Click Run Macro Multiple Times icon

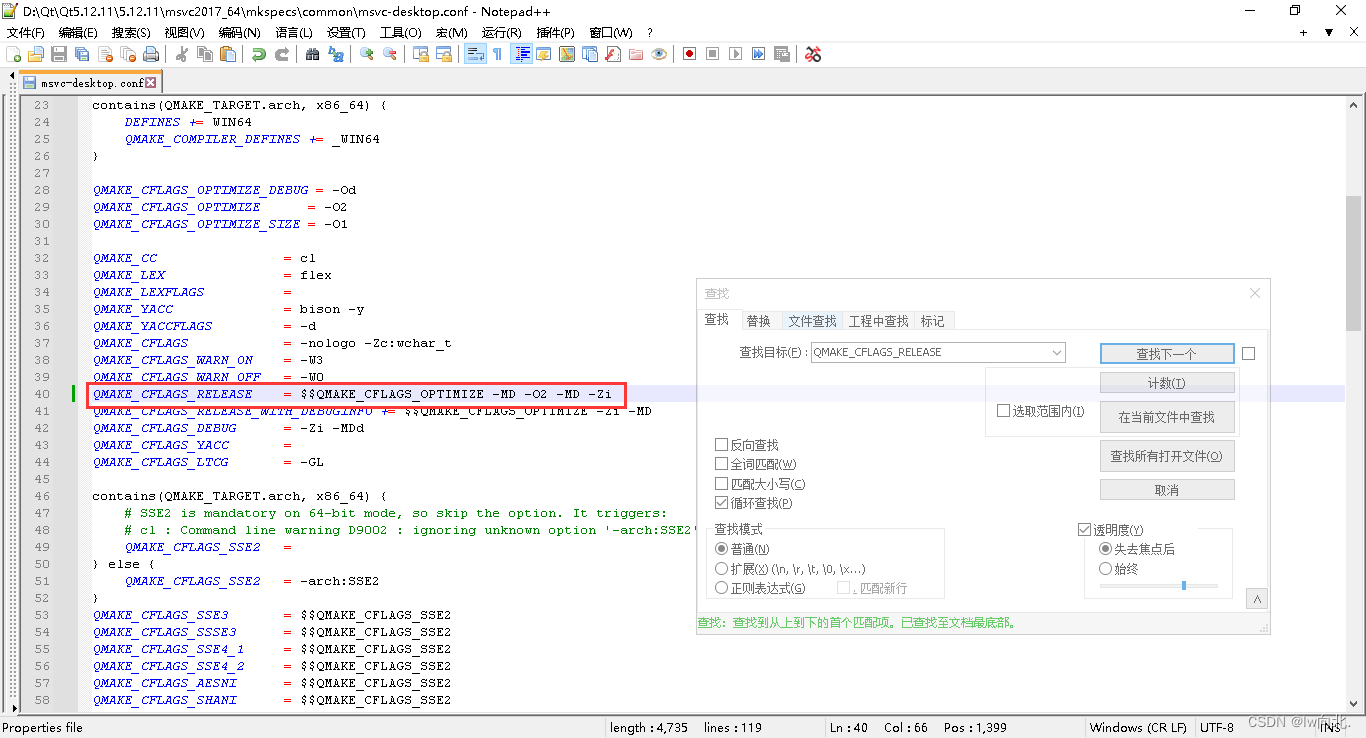click(758, 54)
